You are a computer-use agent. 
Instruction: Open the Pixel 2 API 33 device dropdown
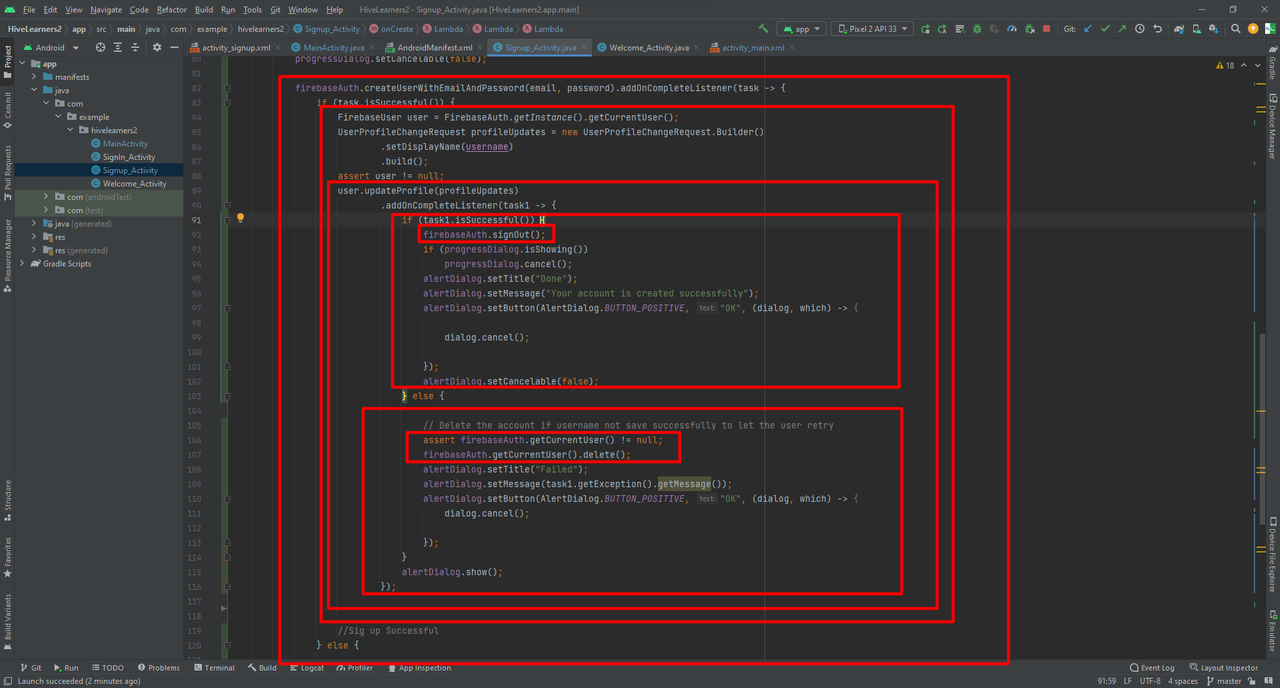point(872,29)
